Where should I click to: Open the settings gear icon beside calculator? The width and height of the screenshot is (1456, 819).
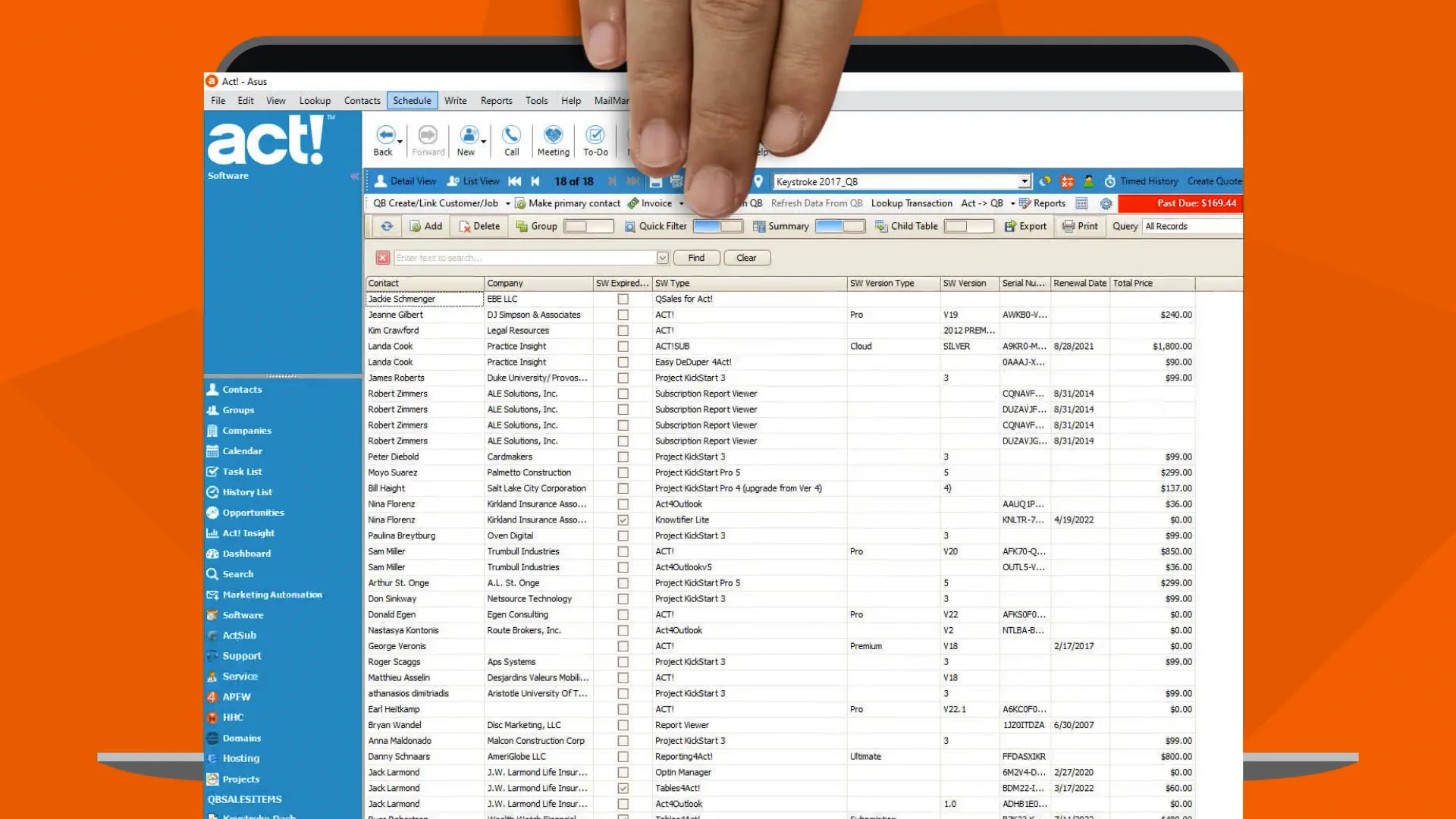point(1106,203)
